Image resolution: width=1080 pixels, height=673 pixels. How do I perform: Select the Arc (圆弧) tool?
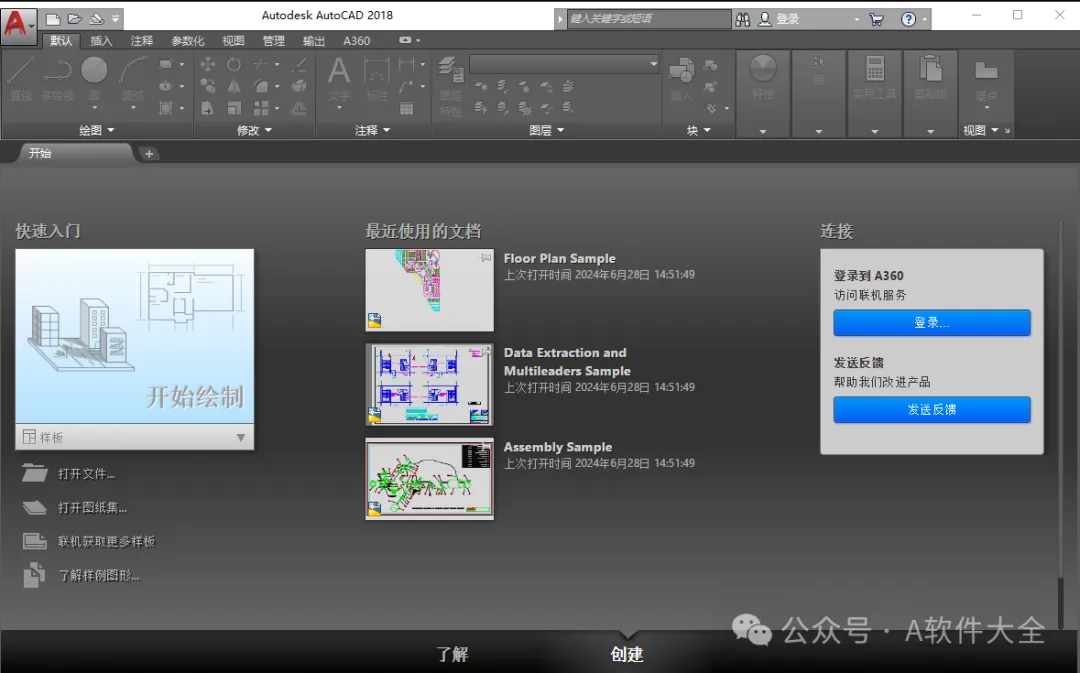point(133,78)
